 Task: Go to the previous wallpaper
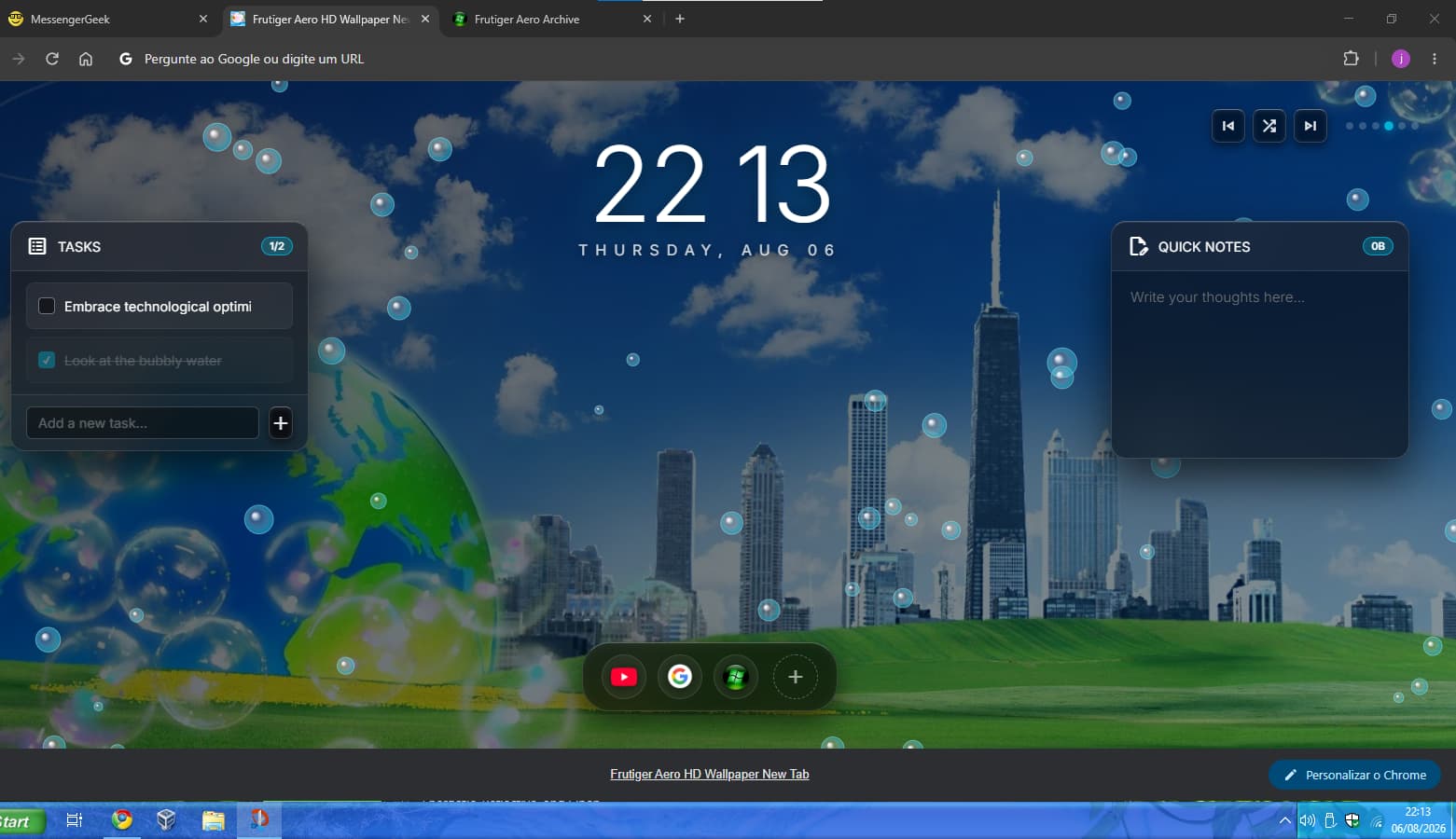(x=1228, y=126)
